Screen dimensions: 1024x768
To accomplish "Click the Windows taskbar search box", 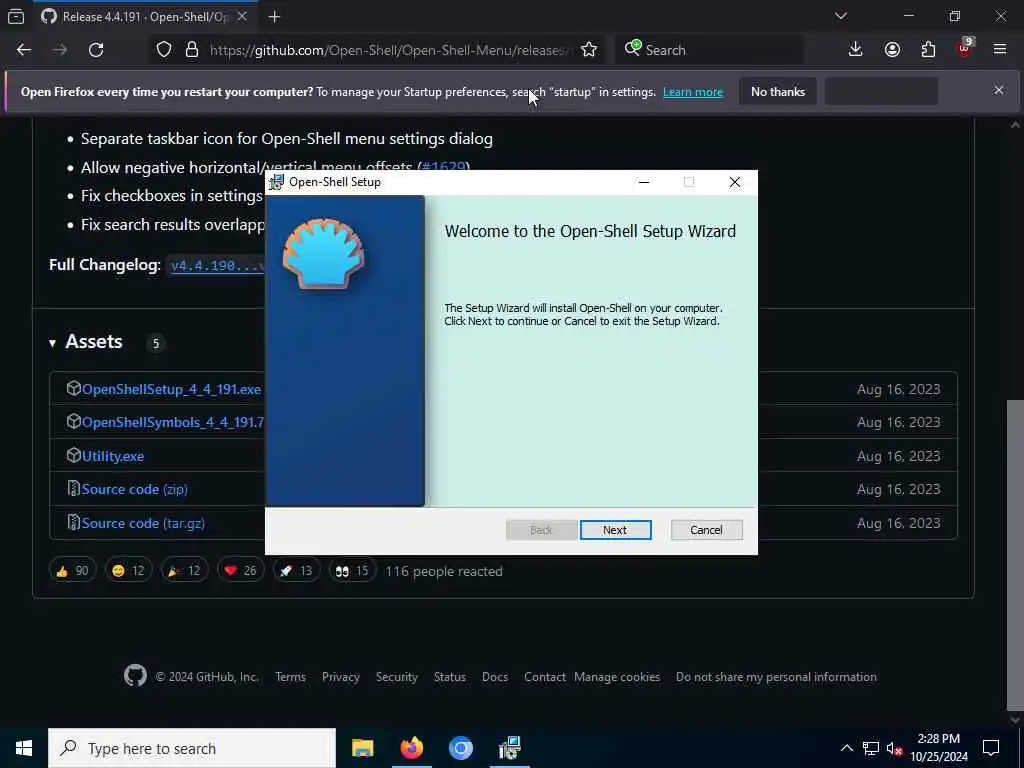I will [192, 748].
